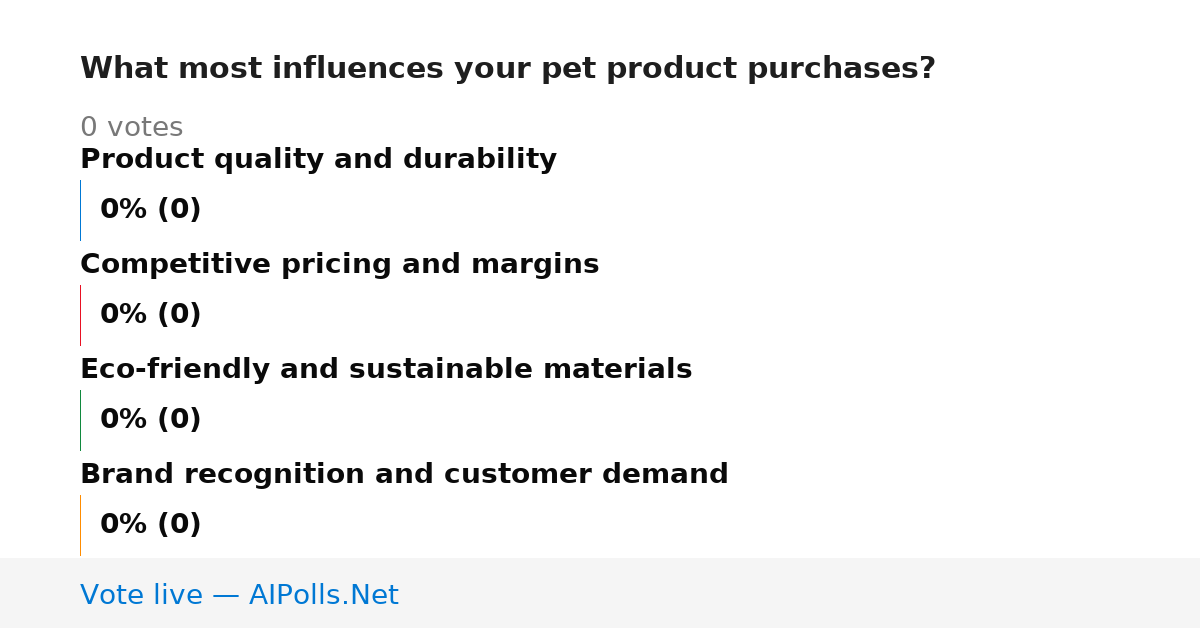Click the orange bar under Brand recognition

coord(81,525)
